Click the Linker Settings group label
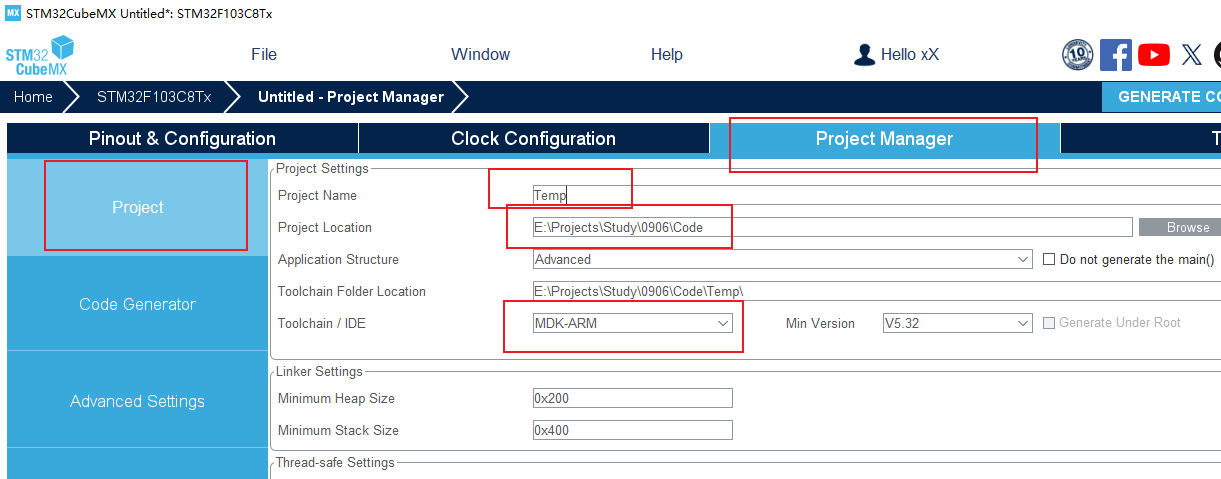Image resolution: width=1221 pixels, height=479 pixels. [x=319, y=372]
